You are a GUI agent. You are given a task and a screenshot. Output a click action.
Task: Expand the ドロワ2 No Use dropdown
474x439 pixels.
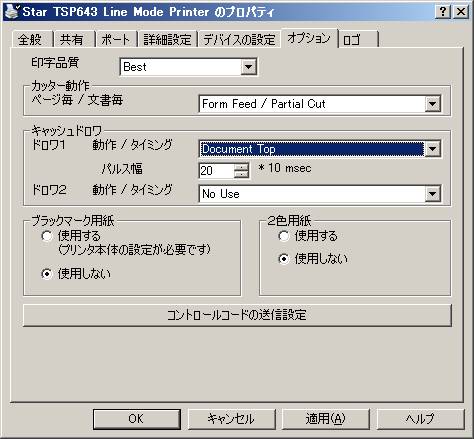tap(433, 194)
